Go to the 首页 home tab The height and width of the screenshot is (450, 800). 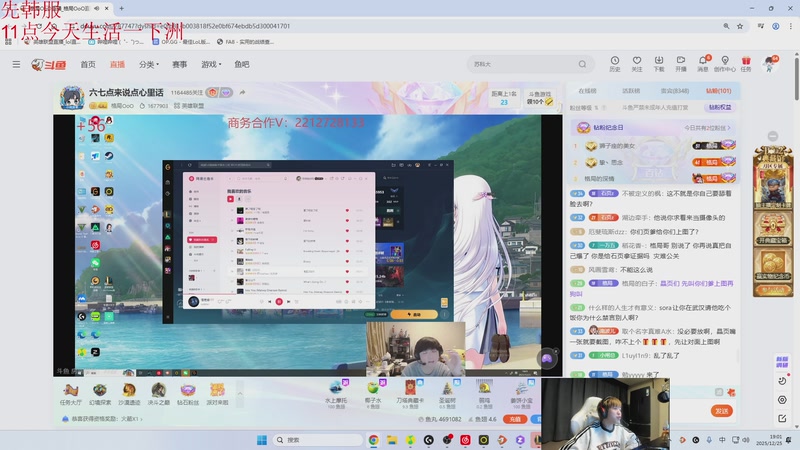[88, 64]
